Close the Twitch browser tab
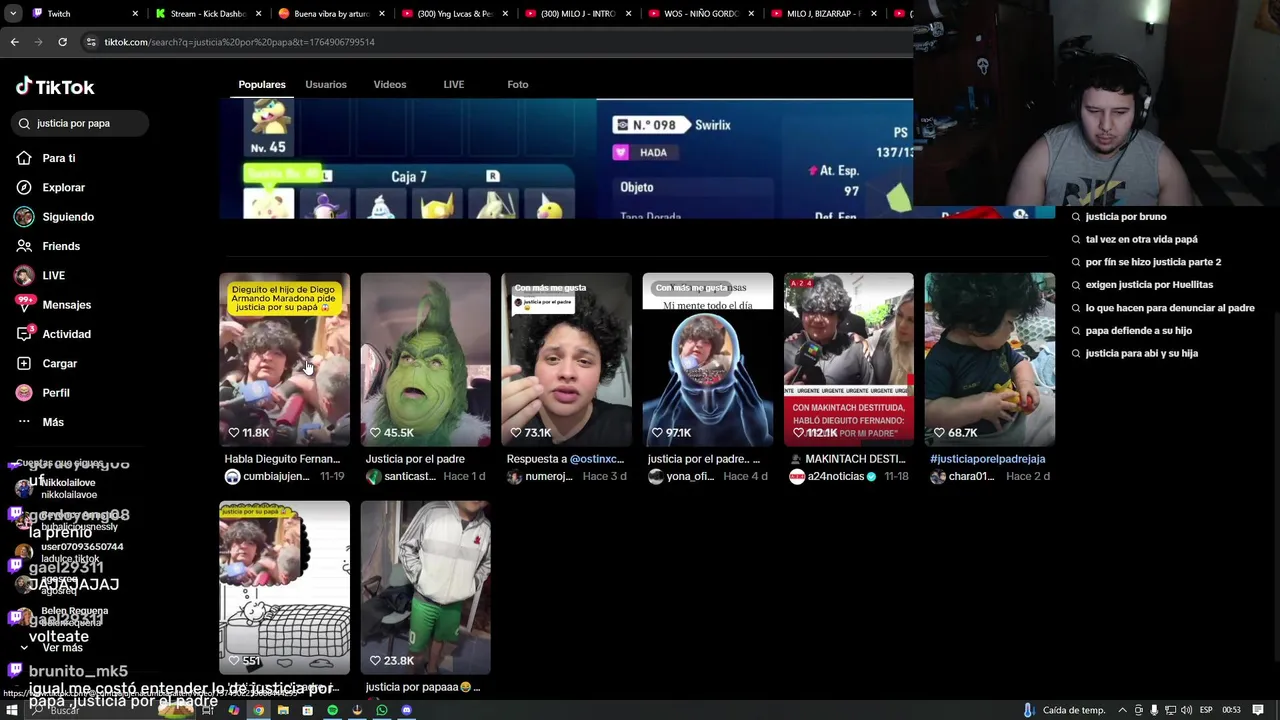1280x720 pixels. point(136,14)
